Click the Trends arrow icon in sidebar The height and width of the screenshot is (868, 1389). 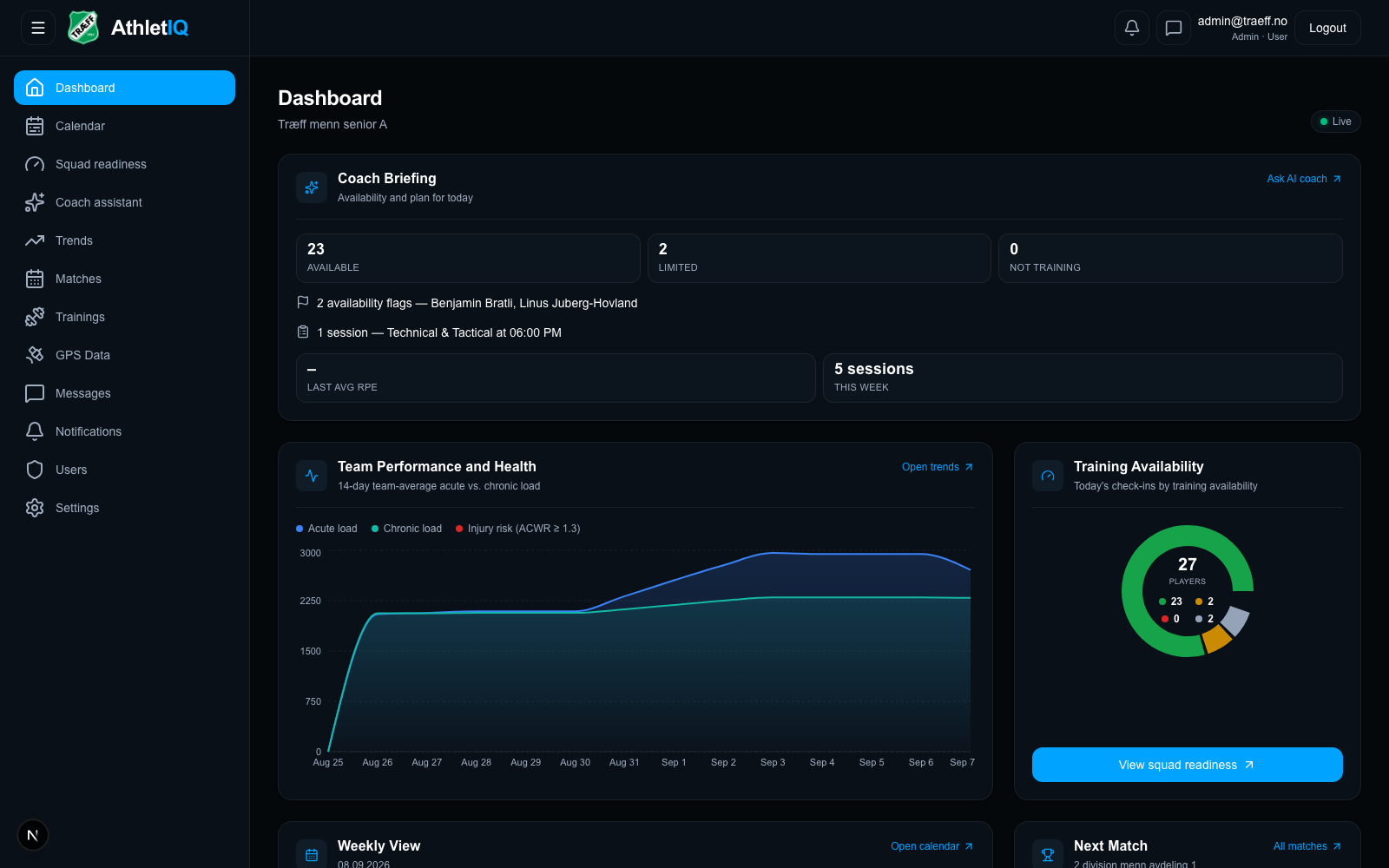[35, 240]
